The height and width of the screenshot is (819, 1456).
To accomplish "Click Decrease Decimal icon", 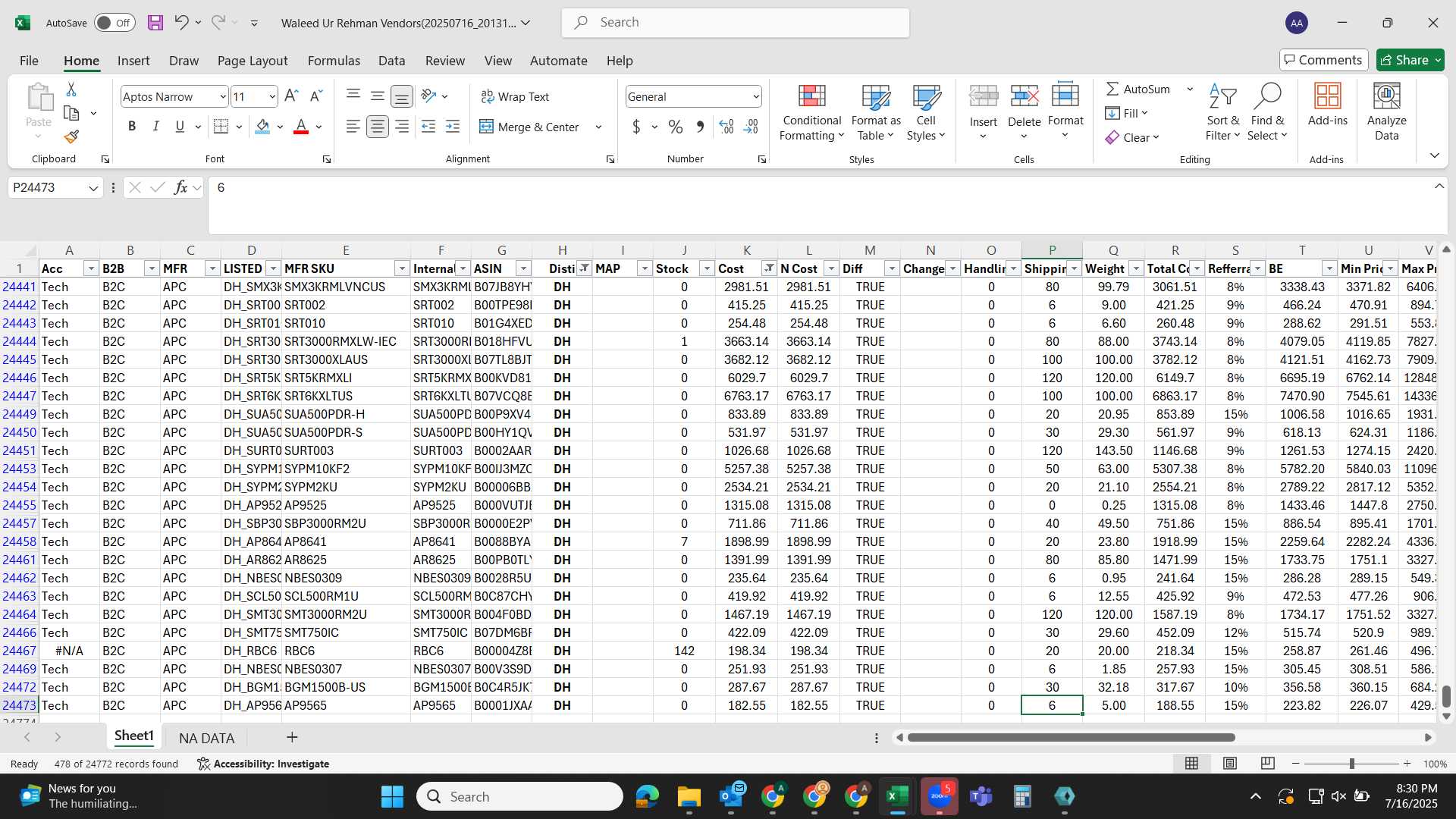I will click(x=751, y=127).
